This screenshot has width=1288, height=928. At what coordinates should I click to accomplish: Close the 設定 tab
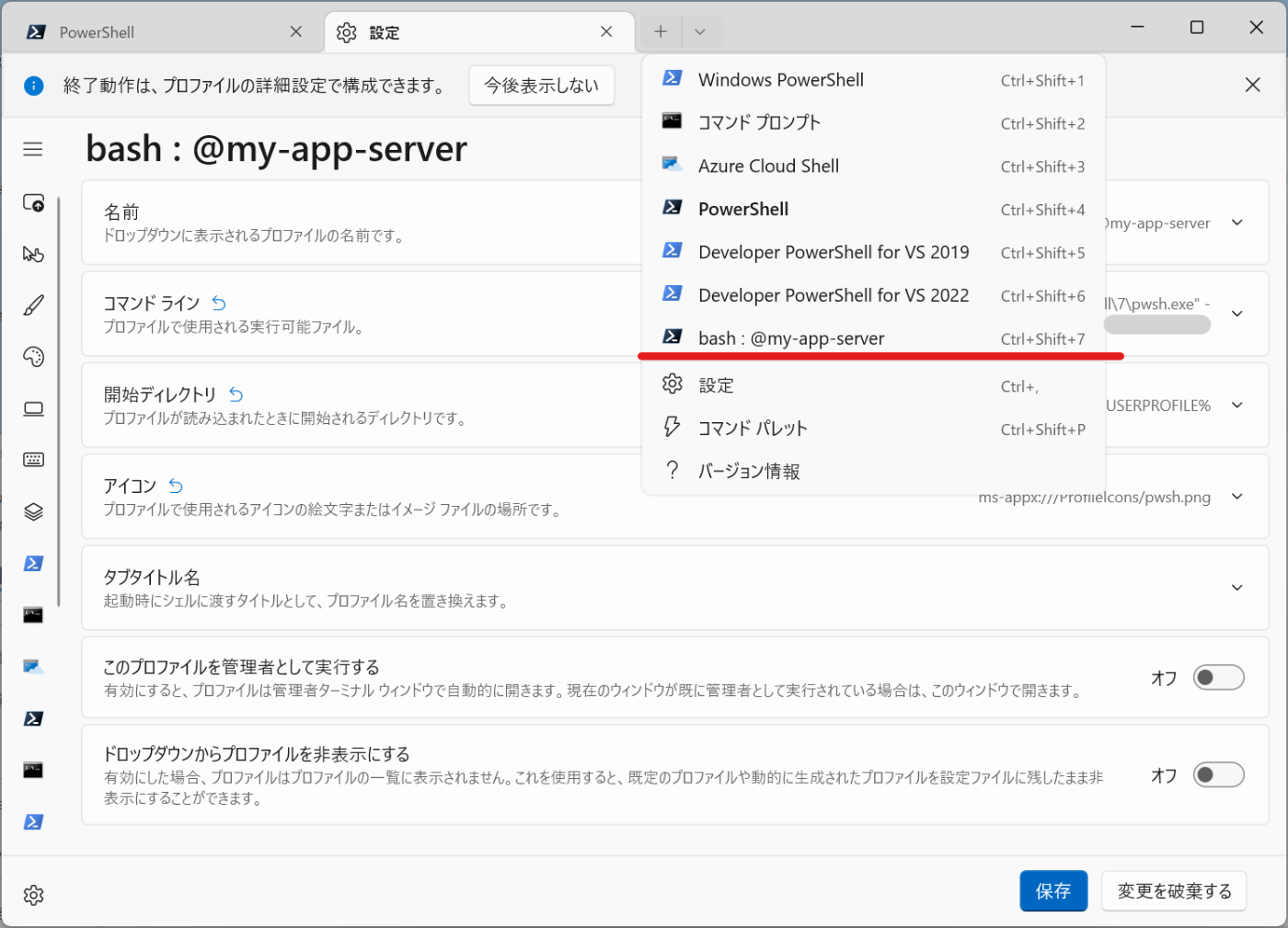point(606,31)
